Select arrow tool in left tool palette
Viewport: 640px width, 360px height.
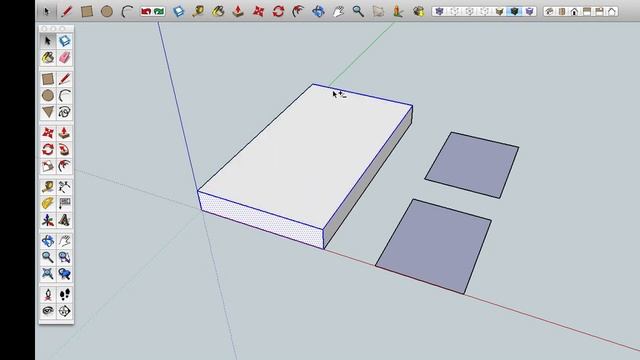48,41
